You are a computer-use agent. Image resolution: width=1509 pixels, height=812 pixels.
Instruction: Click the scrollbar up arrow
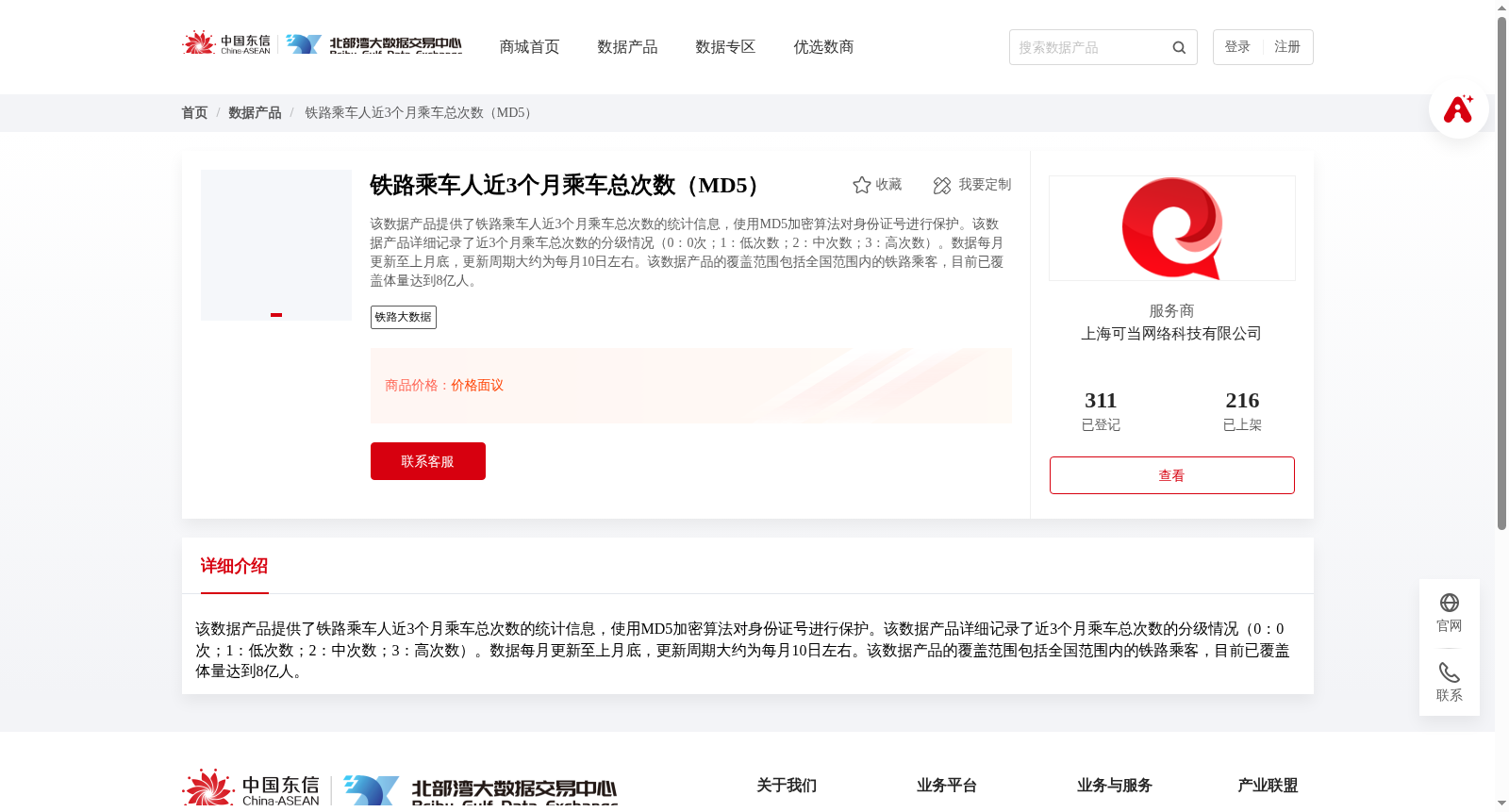coord(1501,8)
